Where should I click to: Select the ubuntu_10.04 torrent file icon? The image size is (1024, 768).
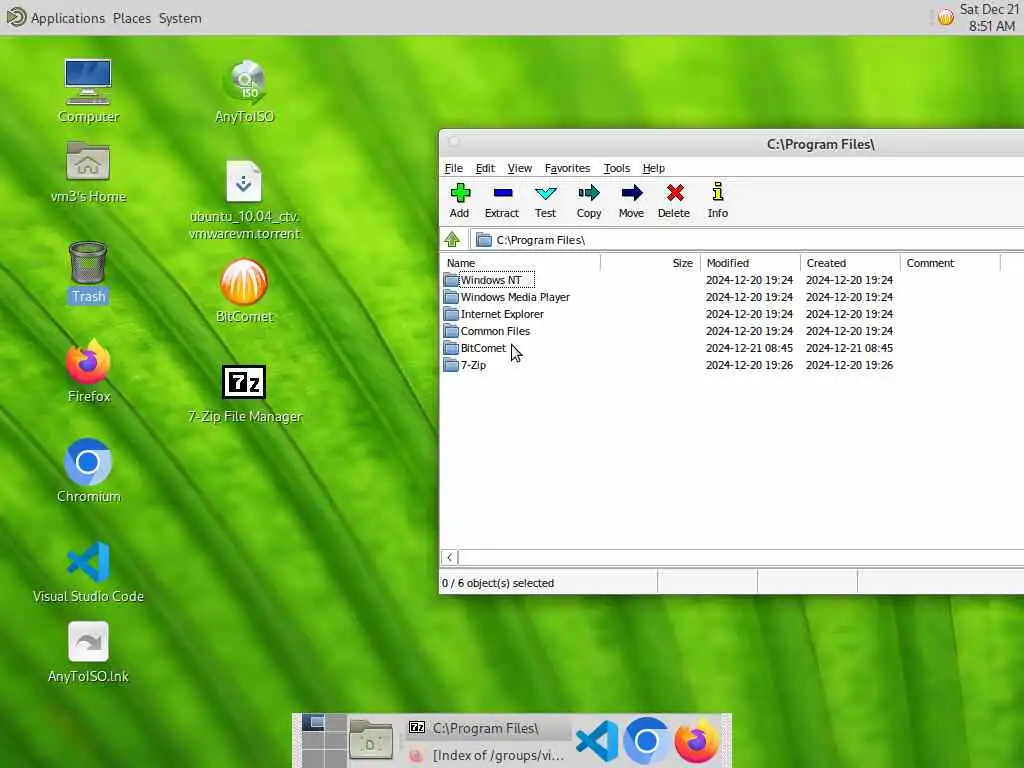[x=245, y=200]
